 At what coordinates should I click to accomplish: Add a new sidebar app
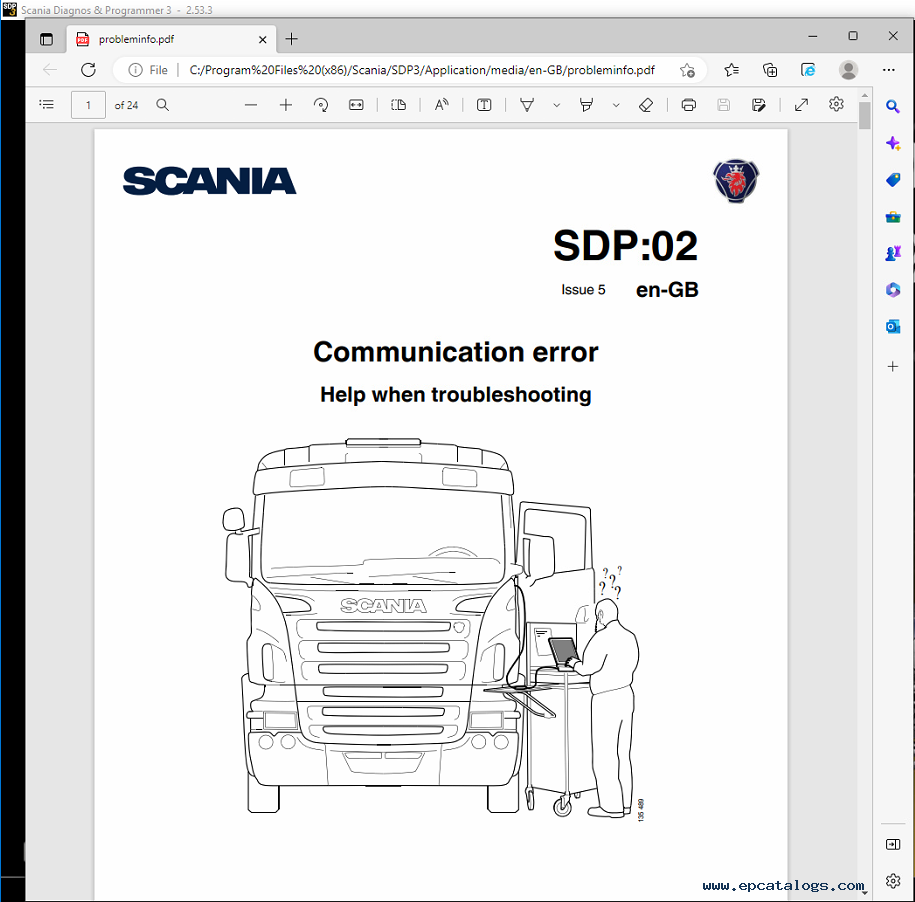(x=893, y=366)
